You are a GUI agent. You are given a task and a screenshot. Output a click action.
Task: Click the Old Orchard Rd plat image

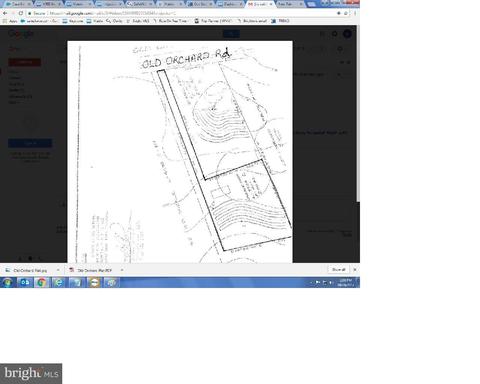click(180, 152)
